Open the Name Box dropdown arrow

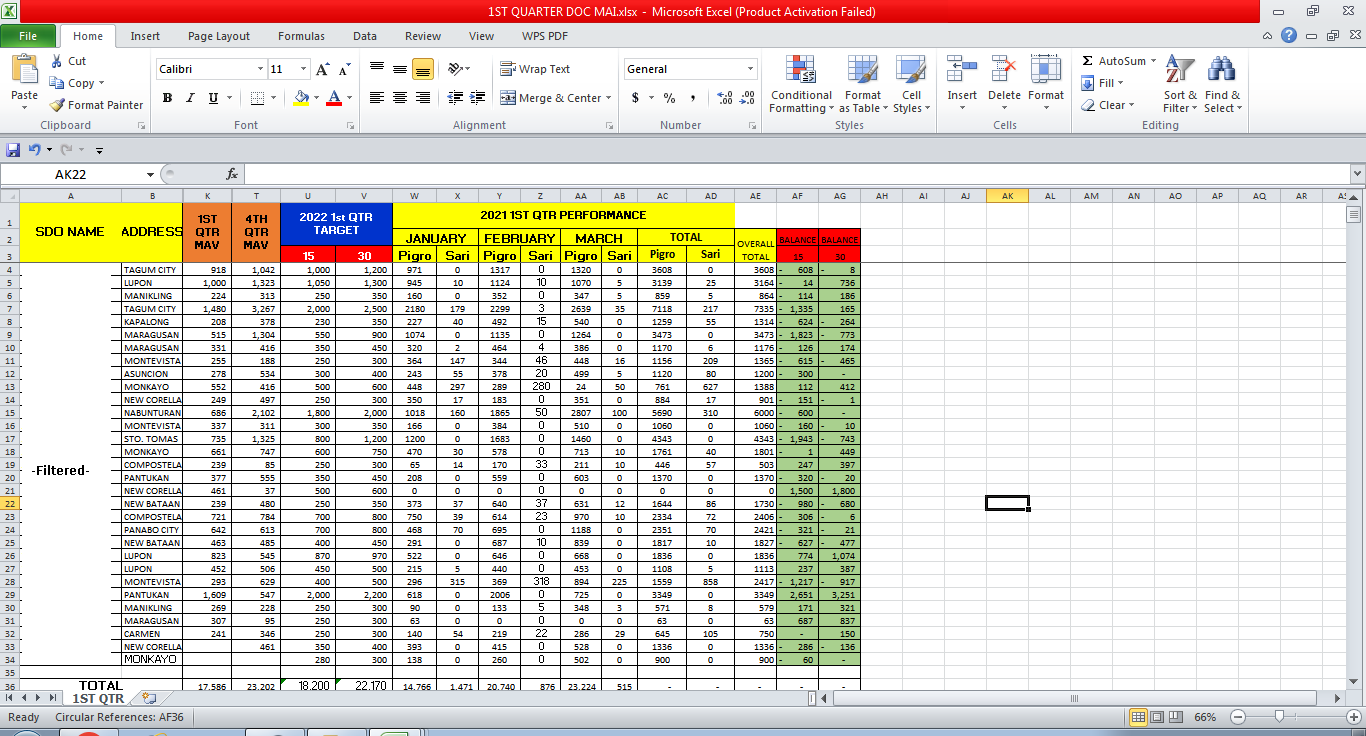[x=150, y=174]
